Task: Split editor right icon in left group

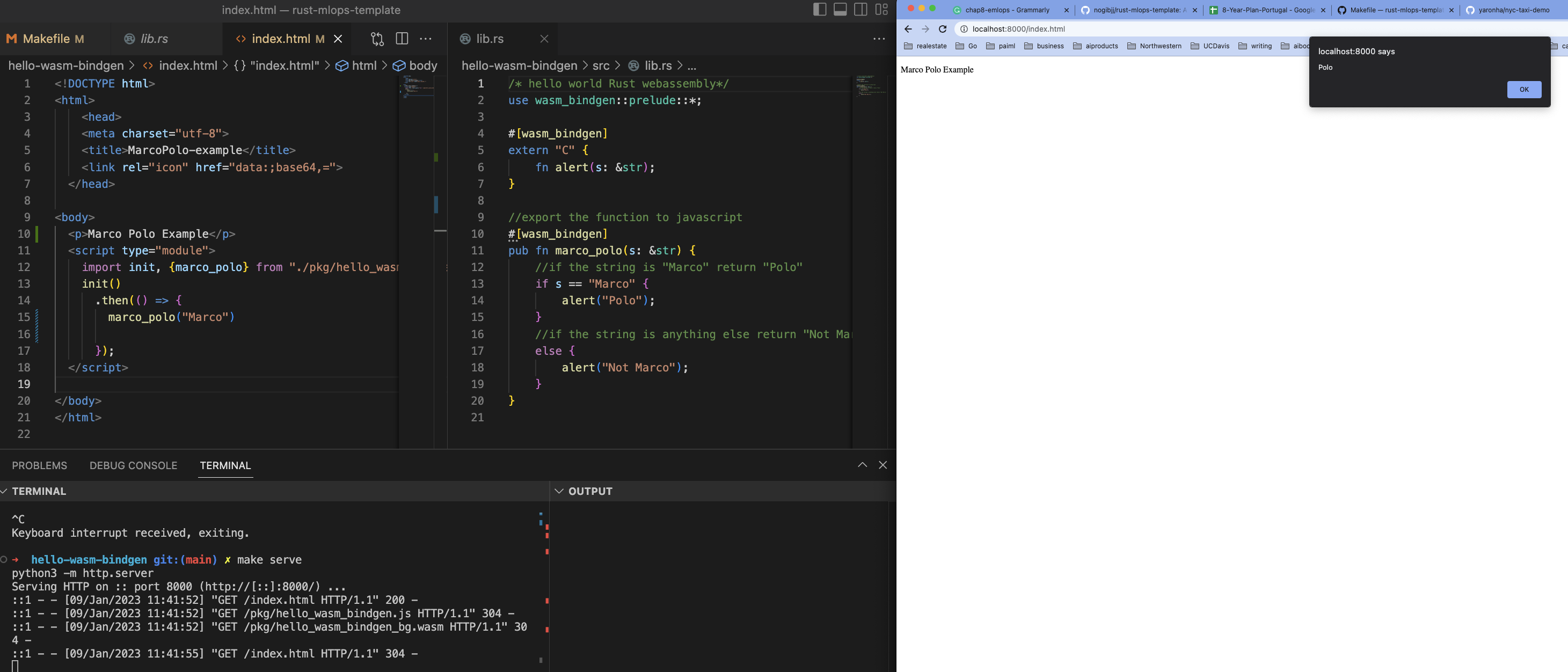Action: [402, 39]
